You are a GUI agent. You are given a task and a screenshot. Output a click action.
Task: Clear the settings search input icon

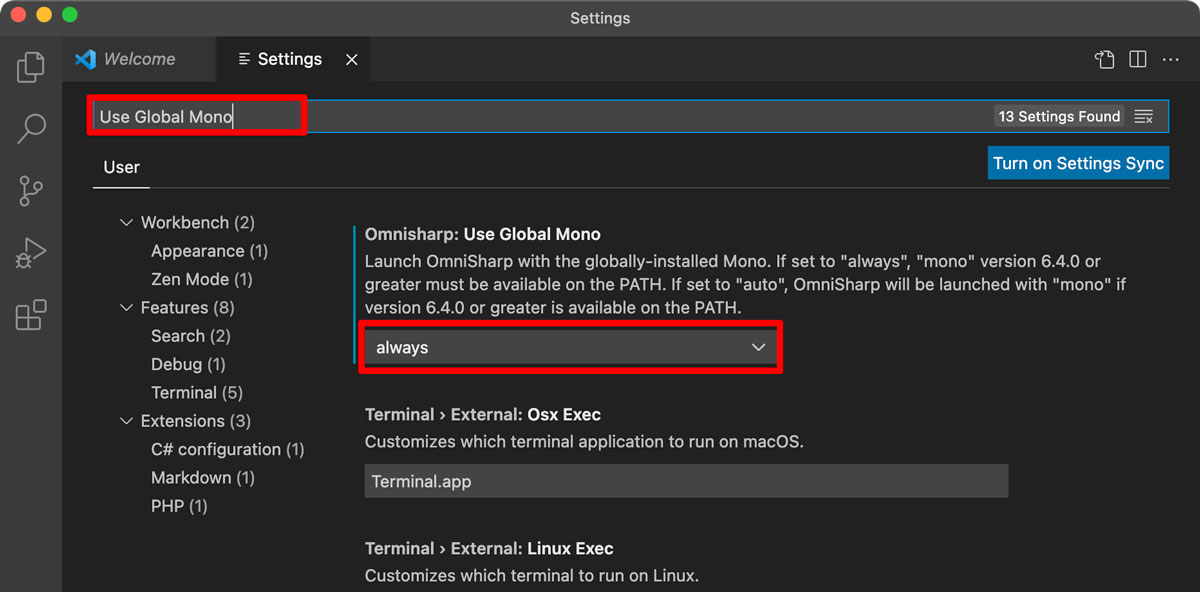point(1144,117)
